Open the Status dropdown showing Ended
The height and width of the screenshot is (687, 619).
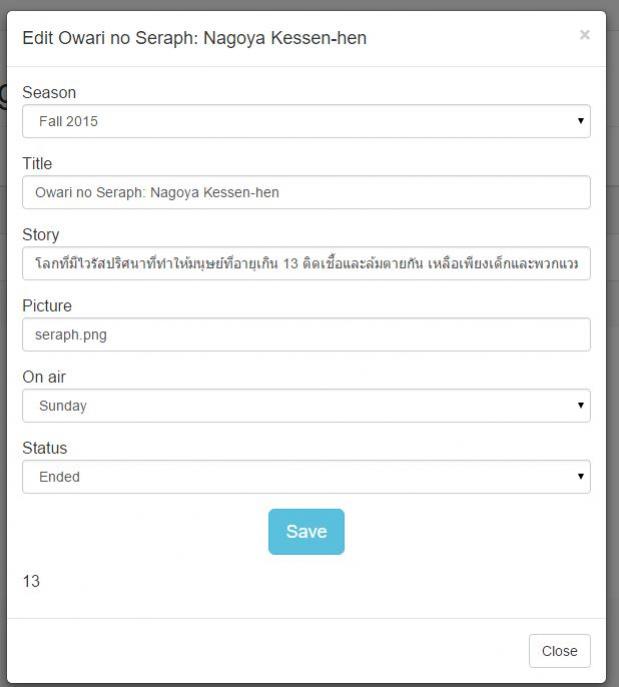click(306, 477)
